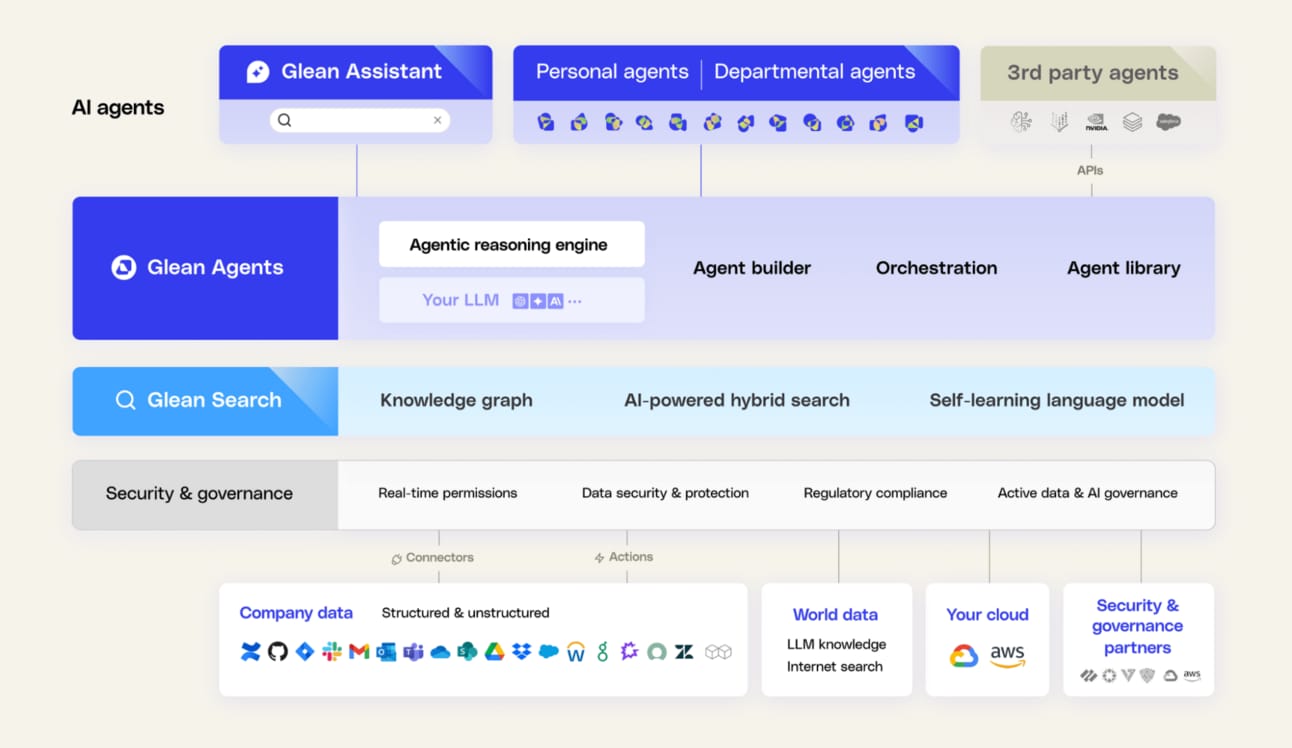Click the OneDrive cloud icon
Screen dimensions: 1292x748
coord(440,652)
